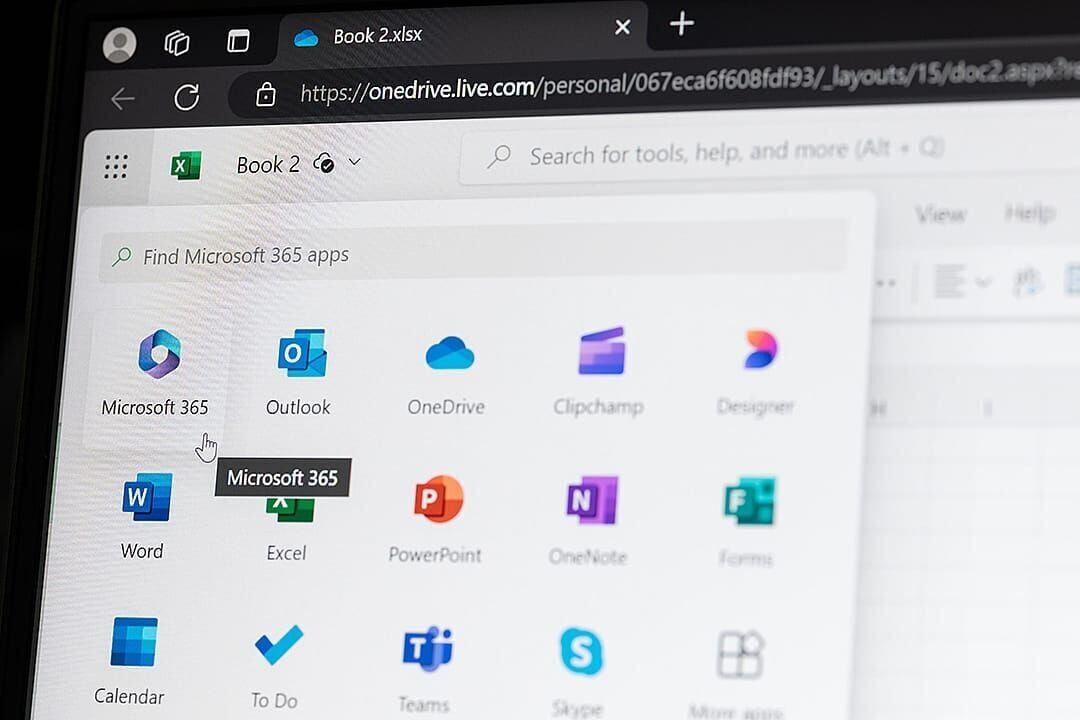1080x720 pixels.
Task: Open the Excel app in launcher
Action: click(x=290, y=510)
